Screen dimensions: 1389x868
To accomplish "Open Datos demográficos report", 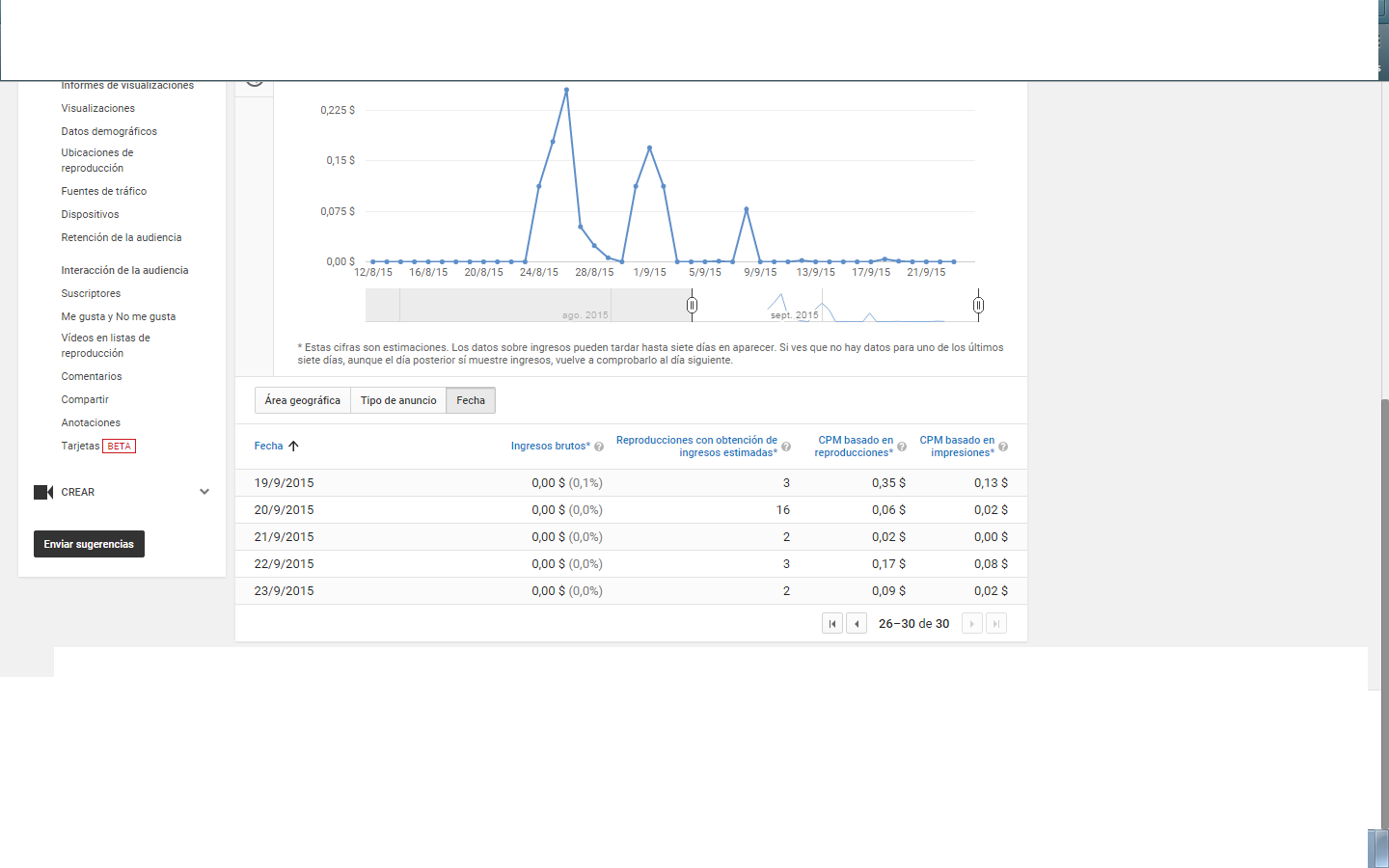I will (109, 131).
